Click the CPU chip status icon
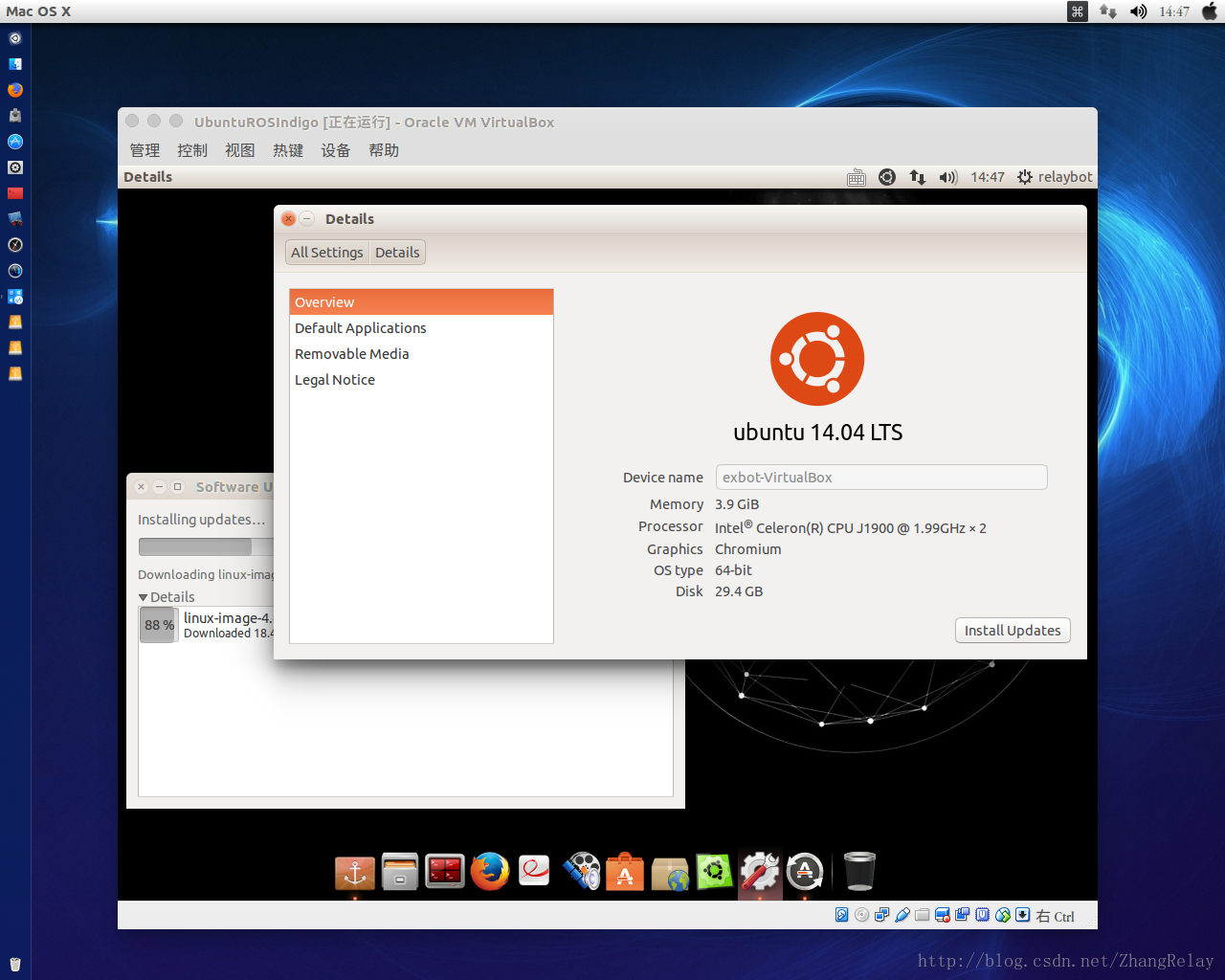The height and width of the screenshot is (980, 1225). (x=983, y=915)
